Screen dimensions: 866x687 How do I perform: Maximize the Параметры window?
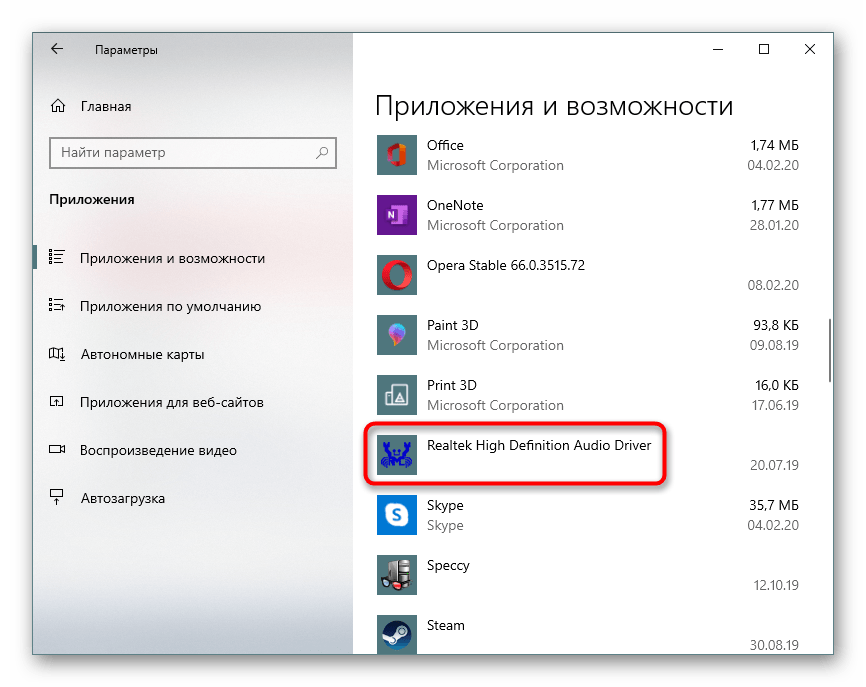click(x=764, y=49)
